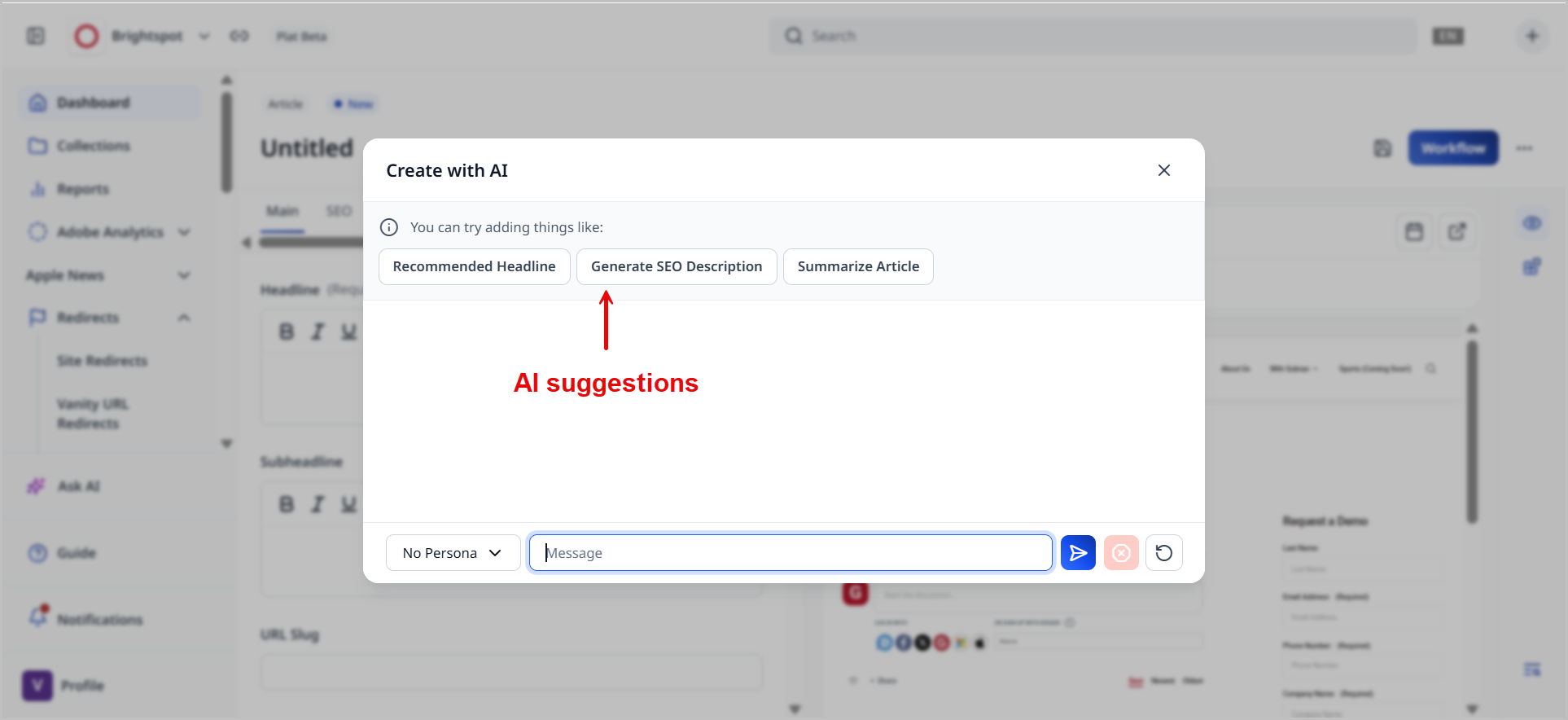Click the info icon beside suggestions hint

coord(389,227)
